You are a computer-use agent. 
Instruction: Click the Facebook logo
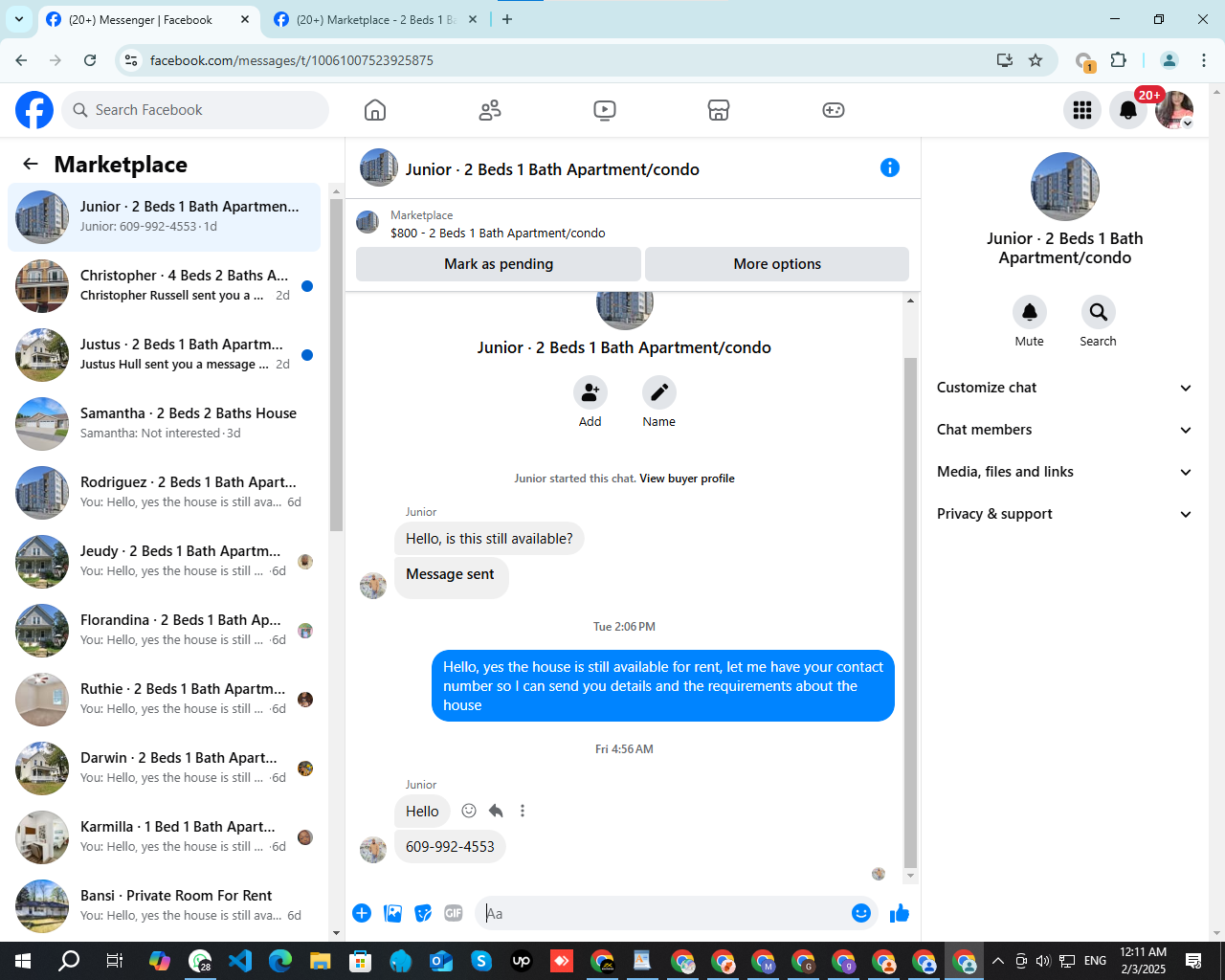pos(34,110)
